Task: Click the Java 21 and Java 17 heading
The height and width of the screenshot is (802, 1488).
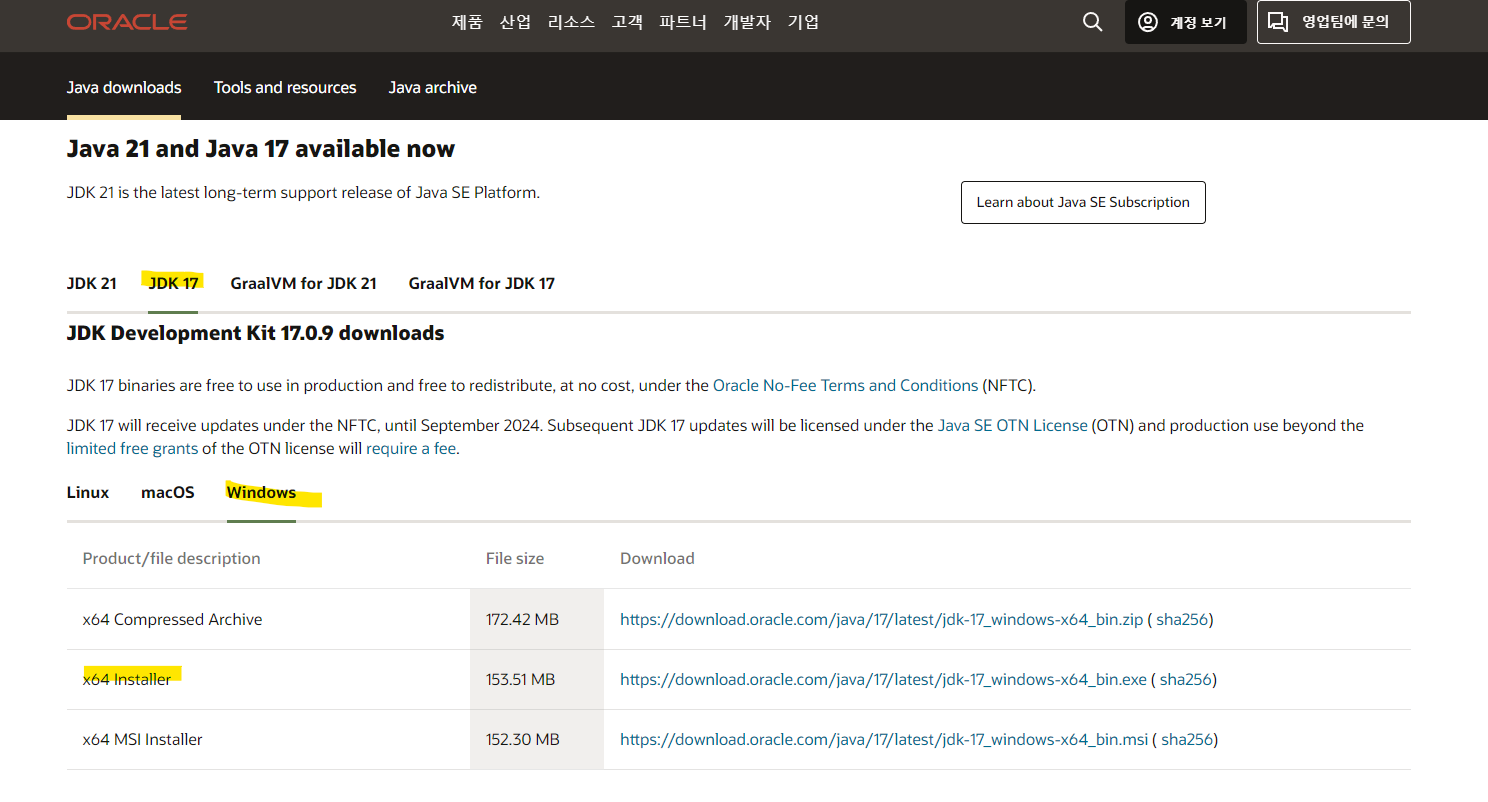Action: 261,149
